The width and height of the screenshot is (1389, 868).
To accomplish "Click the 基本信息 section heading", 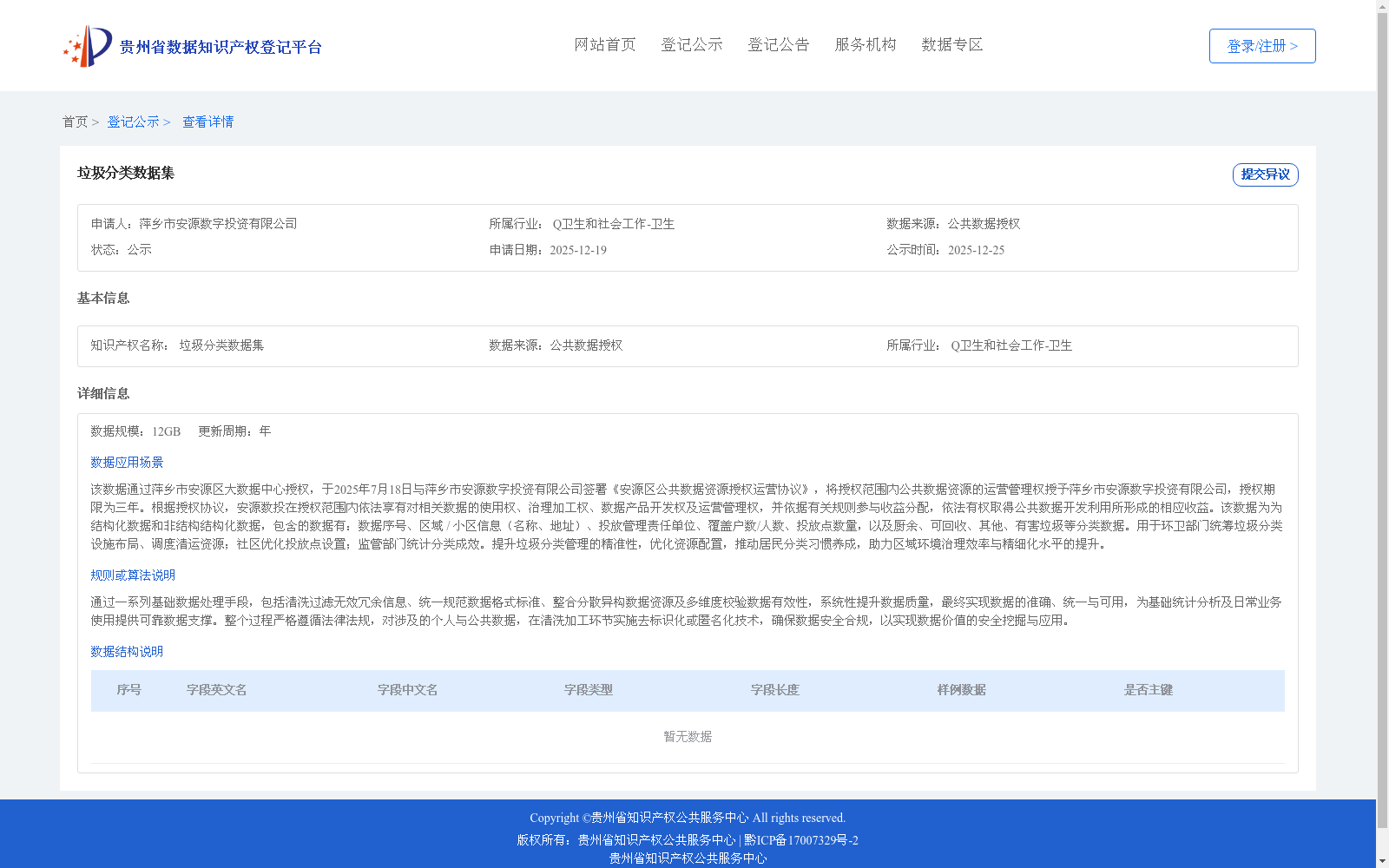I will click(x=103, y=299).
